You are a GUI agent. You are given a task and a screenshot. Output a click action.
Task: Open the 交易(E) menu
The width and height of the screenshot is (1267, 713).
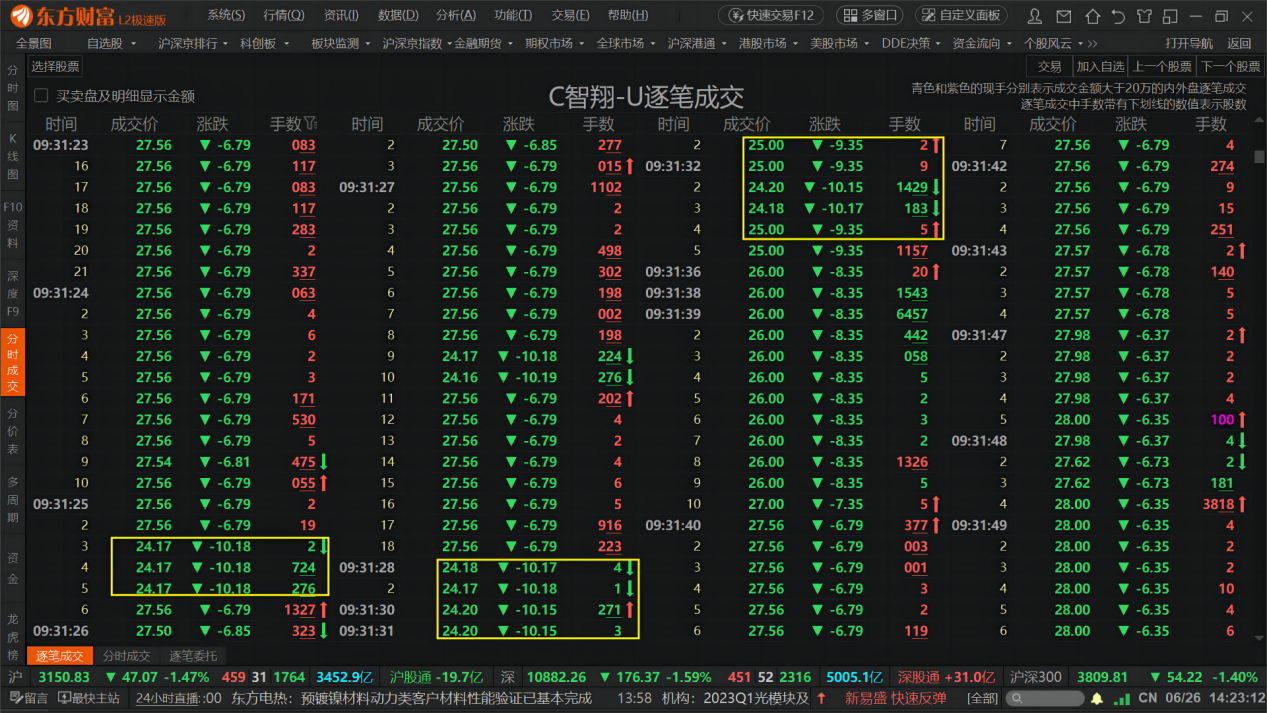pos(570,15)
